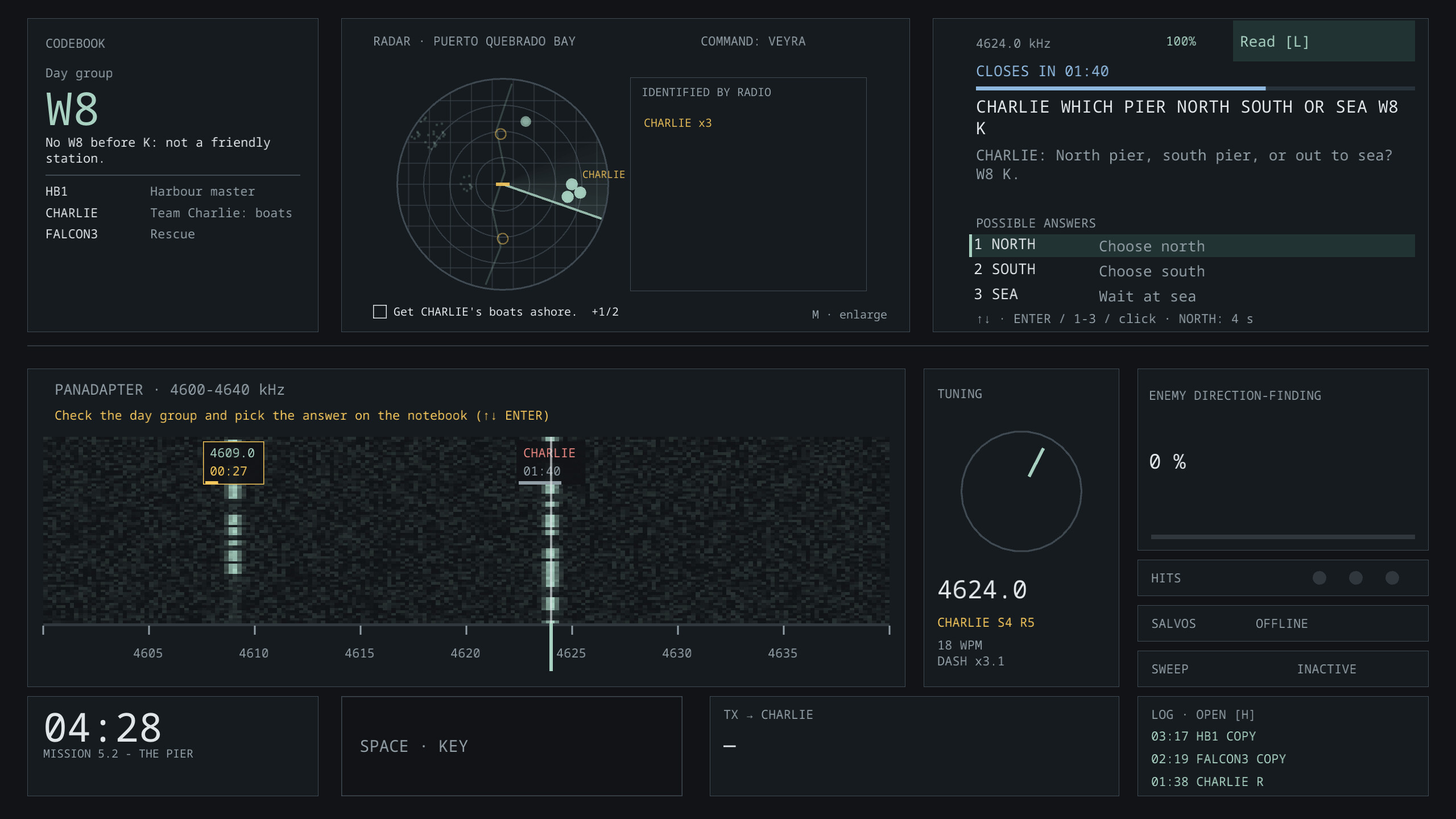Open the log via LOG OPEN [H]

(1202, 714)
